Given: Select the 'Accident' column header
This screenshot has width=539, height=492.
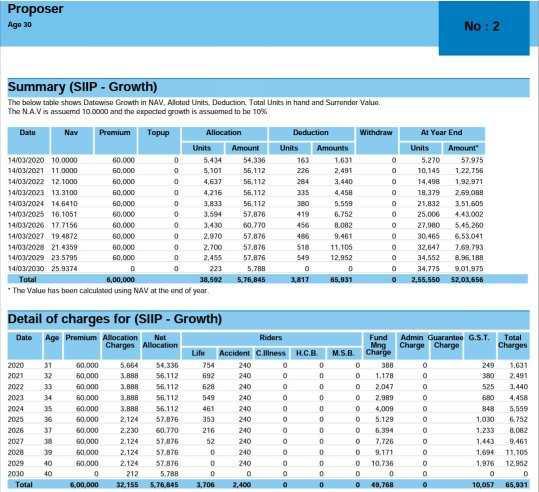Looking at the screenshot, I should coord(234,353).
